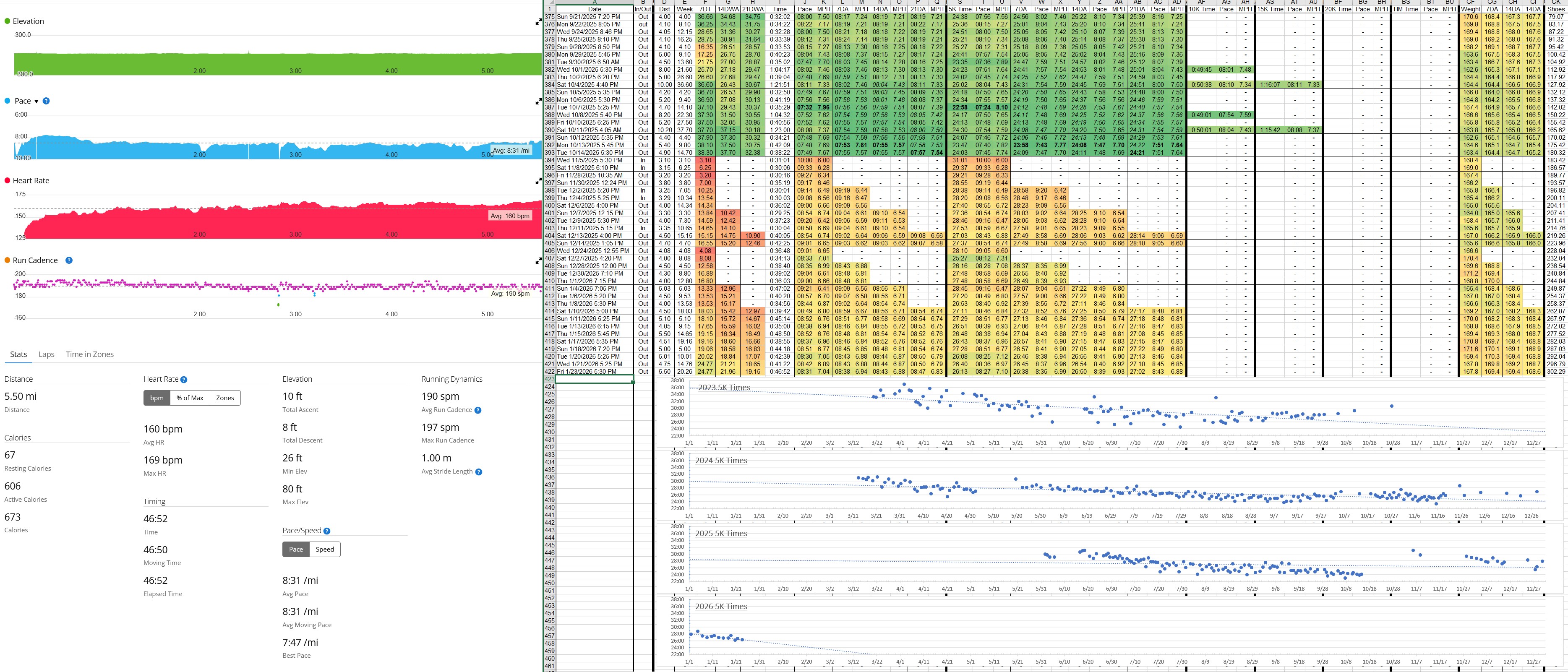The width and height of the screenshot is (1568, 672).
Task: Expand the Heart Rate chart to fullscreen
Action: [x=538, y=181]
